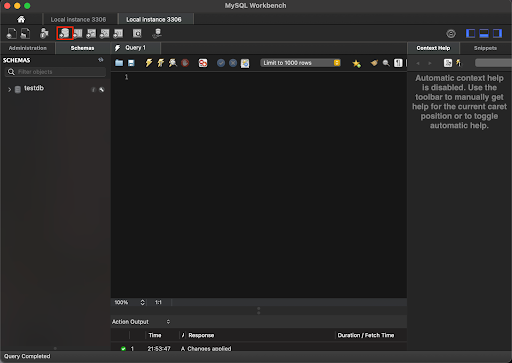
Task: Click the create new schema icon
Action: tap(65, 33)
